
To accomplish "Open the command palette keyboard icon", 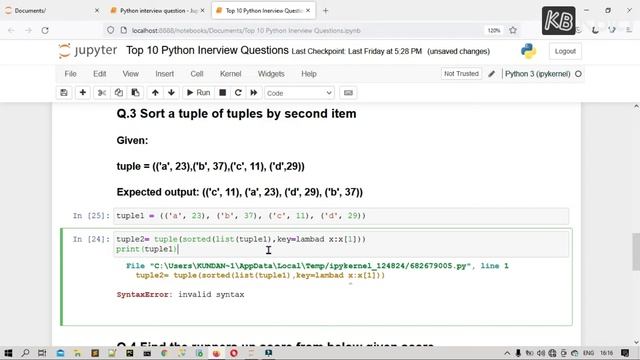I will pyautogui.click(x=348, y=93).
